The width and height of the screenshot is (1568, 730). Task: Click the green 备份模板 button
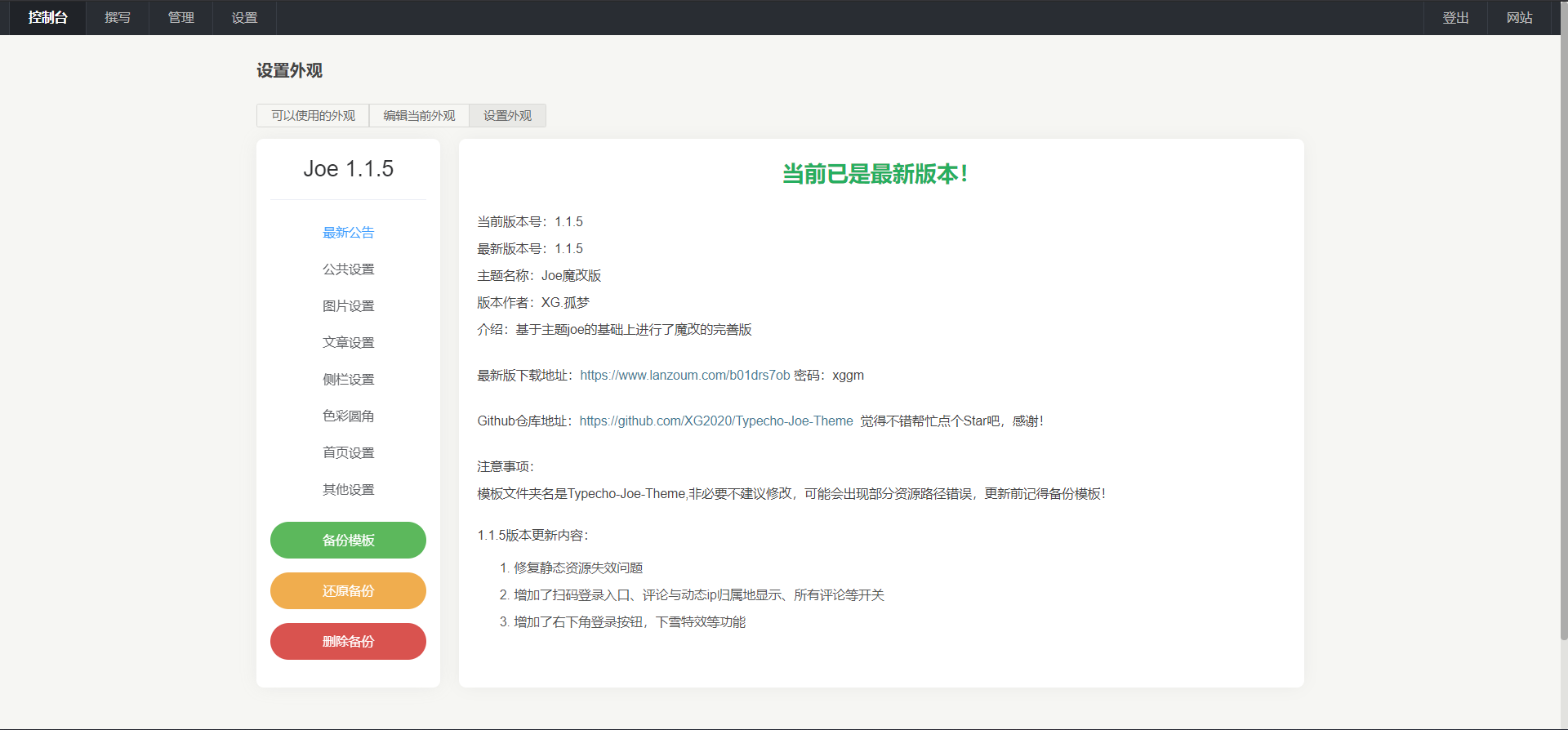[348, 541]
